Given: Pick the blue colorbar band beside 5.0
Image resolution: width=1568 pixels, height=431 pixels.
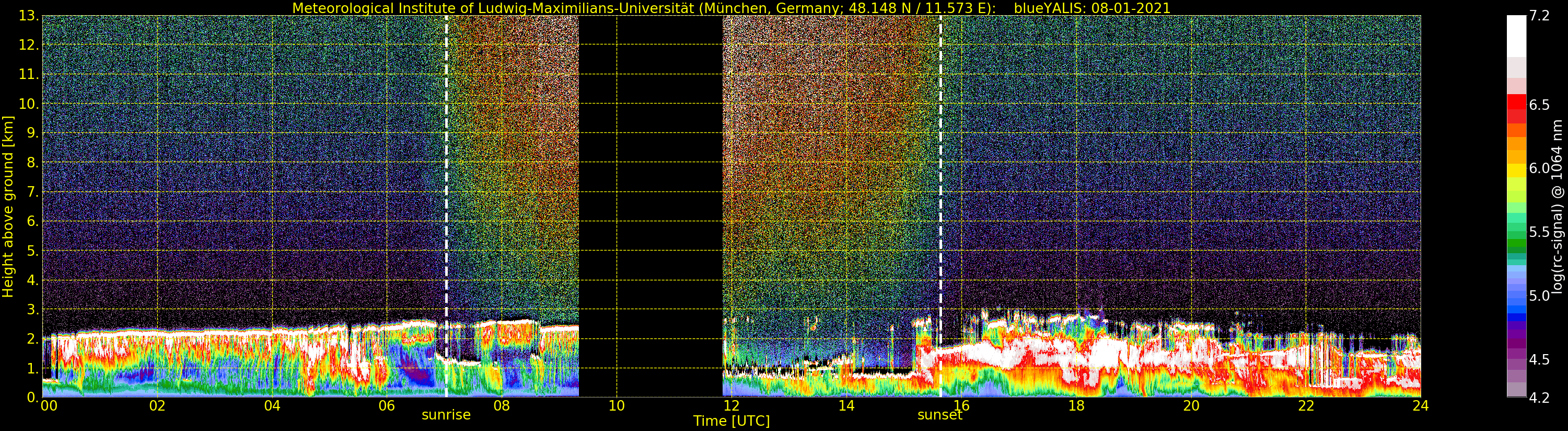Looking at the screenshot, I should pos(1516,296).
